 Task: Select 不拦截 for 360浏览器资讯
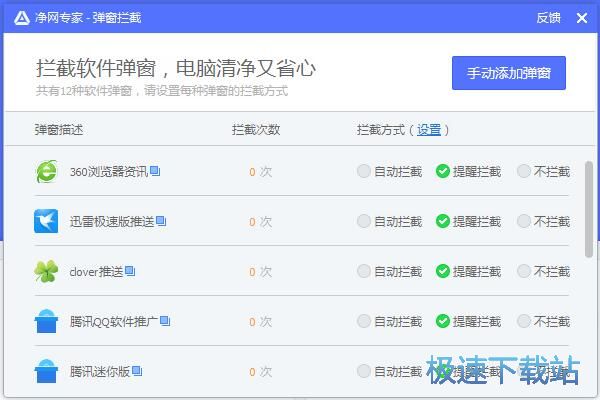pyautogui.click(x=543, y=171)
